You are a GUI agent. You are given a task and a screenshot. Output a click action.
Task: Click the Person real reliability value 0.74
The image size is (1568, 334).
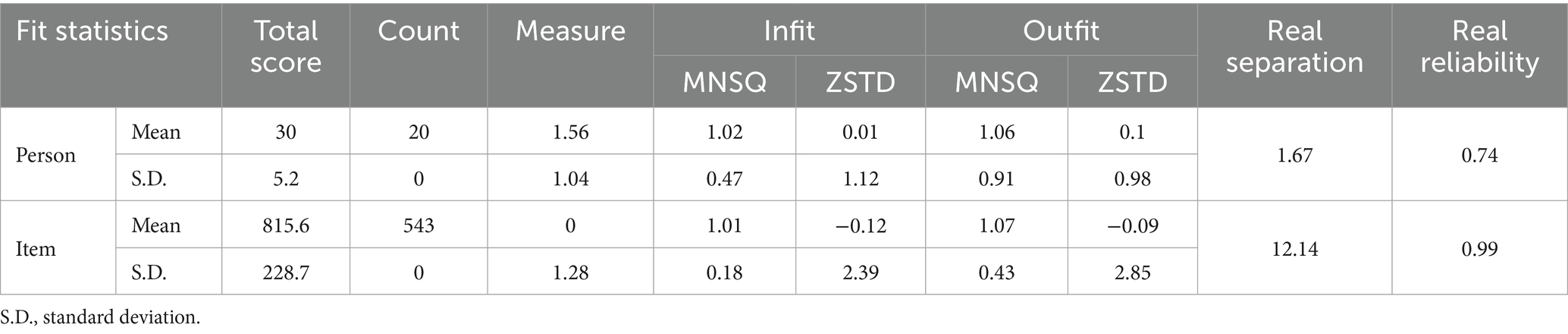[1479, 156]
